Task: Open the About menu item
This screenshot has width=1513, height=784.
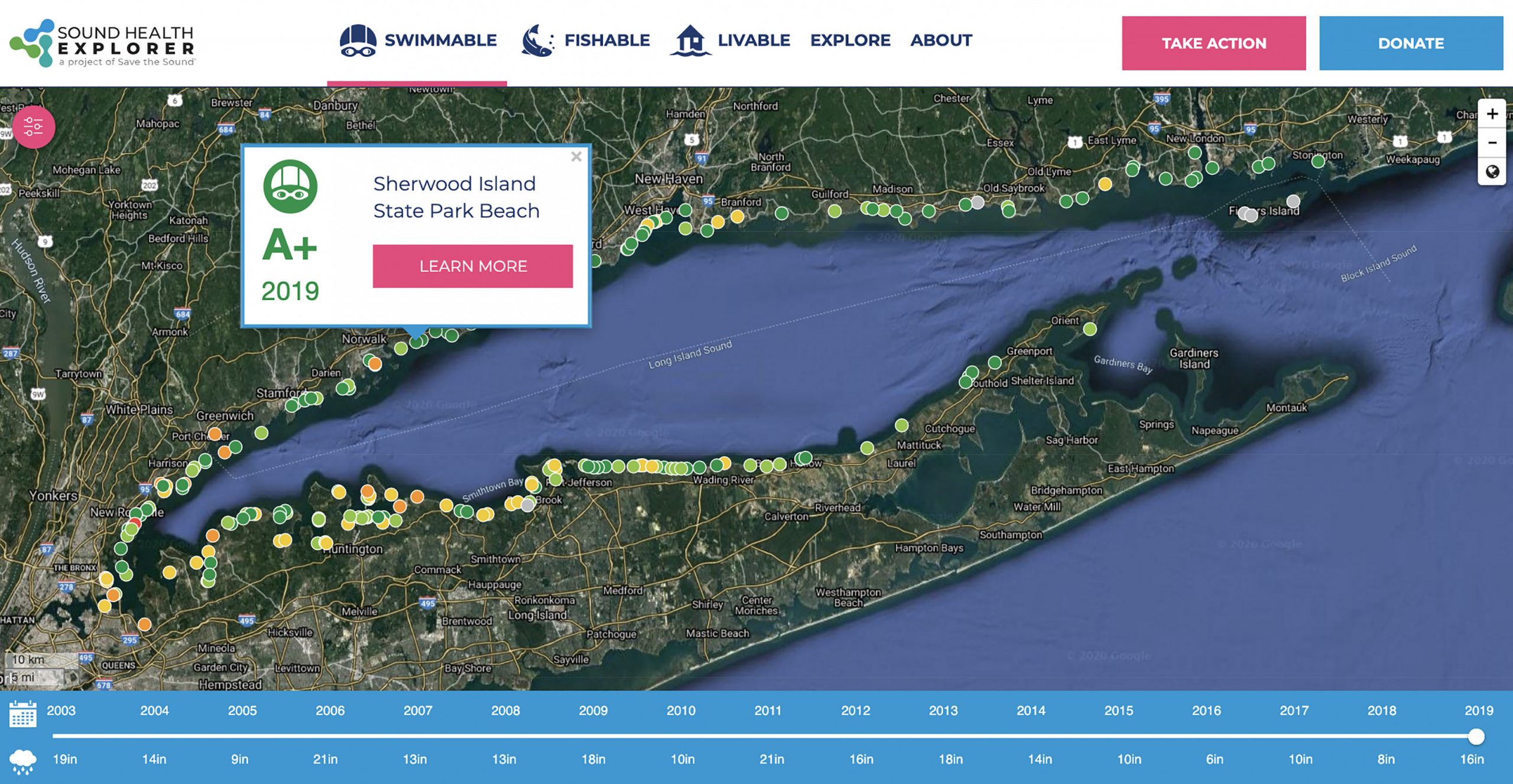Action: click(x=941, y=41)
